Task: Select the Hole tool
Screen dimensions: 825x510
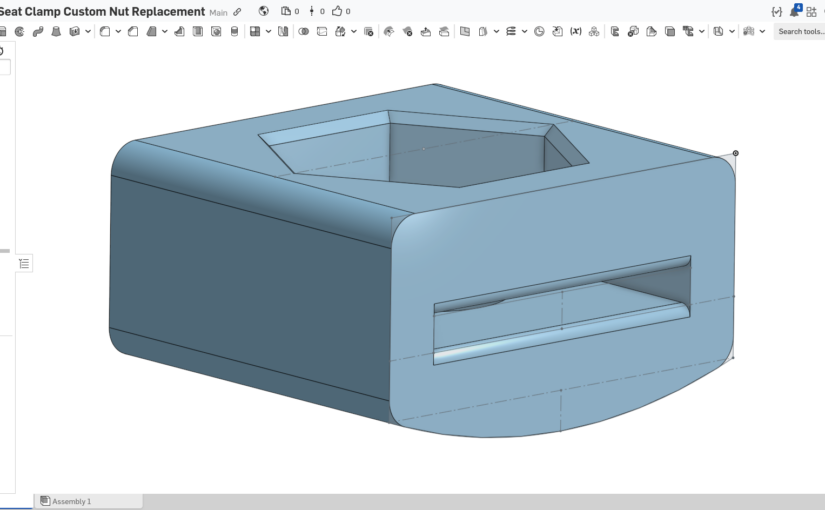Action: tap(216, 32)
